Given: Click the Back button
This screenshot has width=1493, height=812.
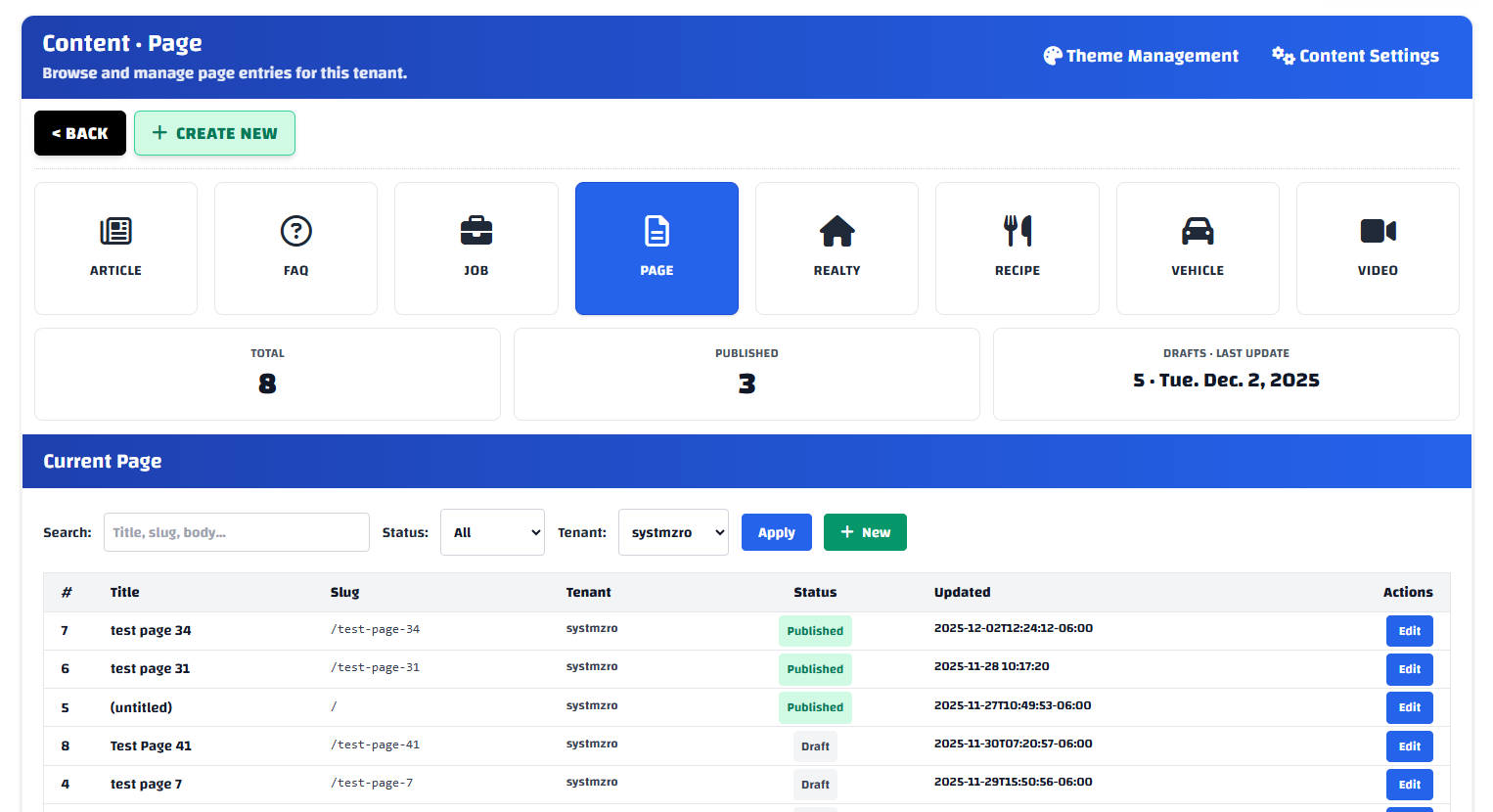Looking at the screenshot, I should coord(80,133).
